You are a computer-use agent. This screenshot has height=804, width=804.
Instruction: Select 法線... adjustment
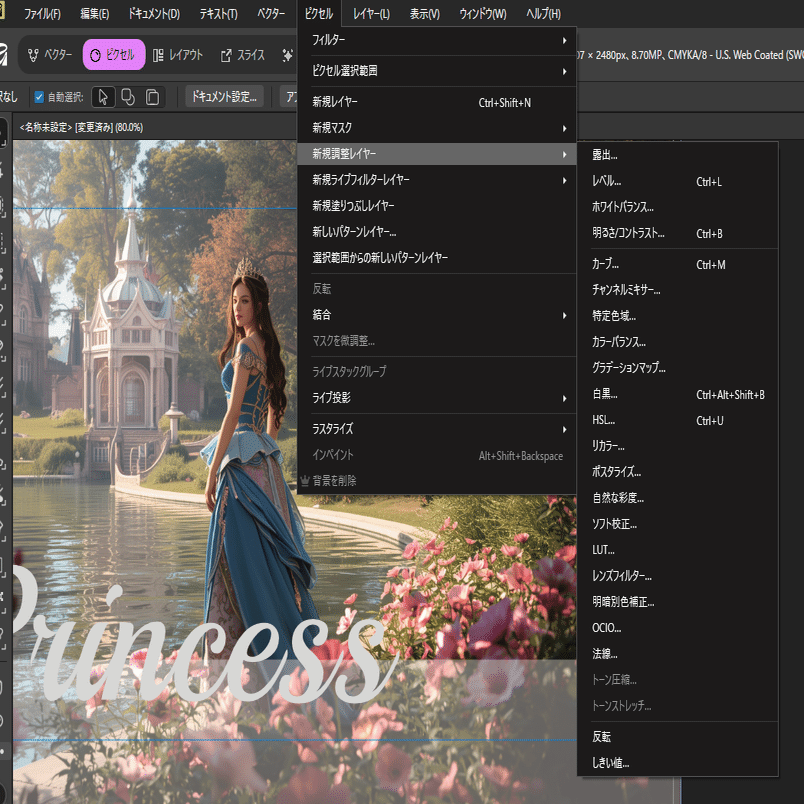click(678, 654)
